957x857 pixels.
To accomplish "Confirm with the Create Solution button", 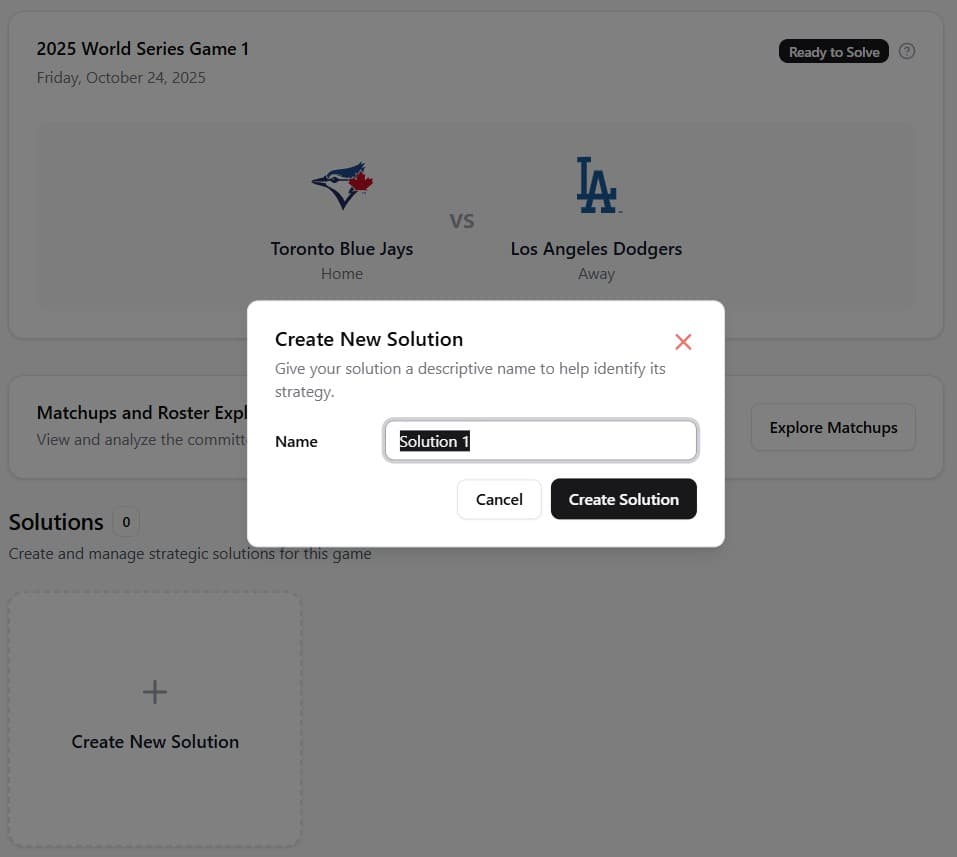I will (623, 499).
